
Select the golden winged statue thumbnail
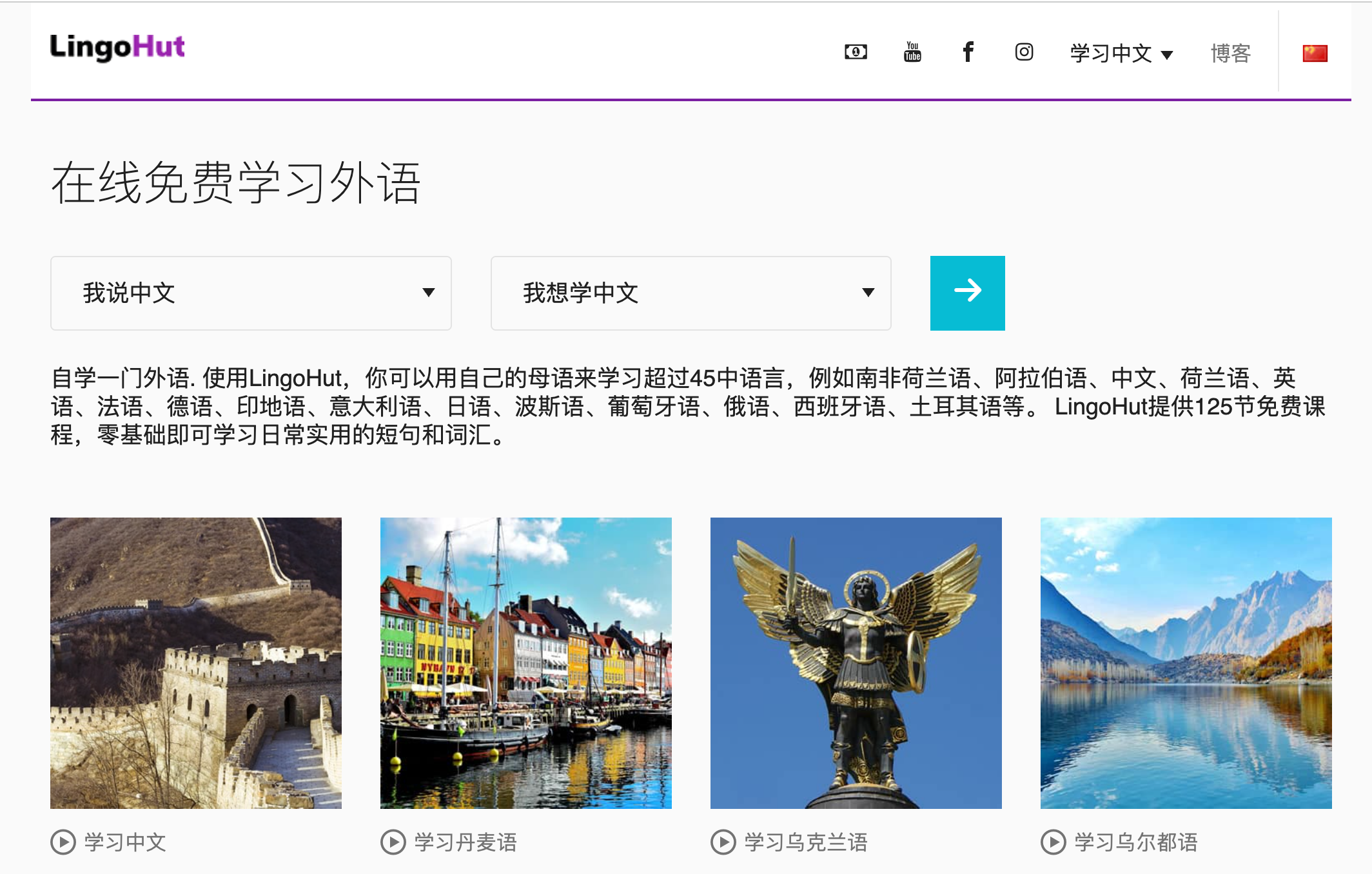tap(856, 663)
